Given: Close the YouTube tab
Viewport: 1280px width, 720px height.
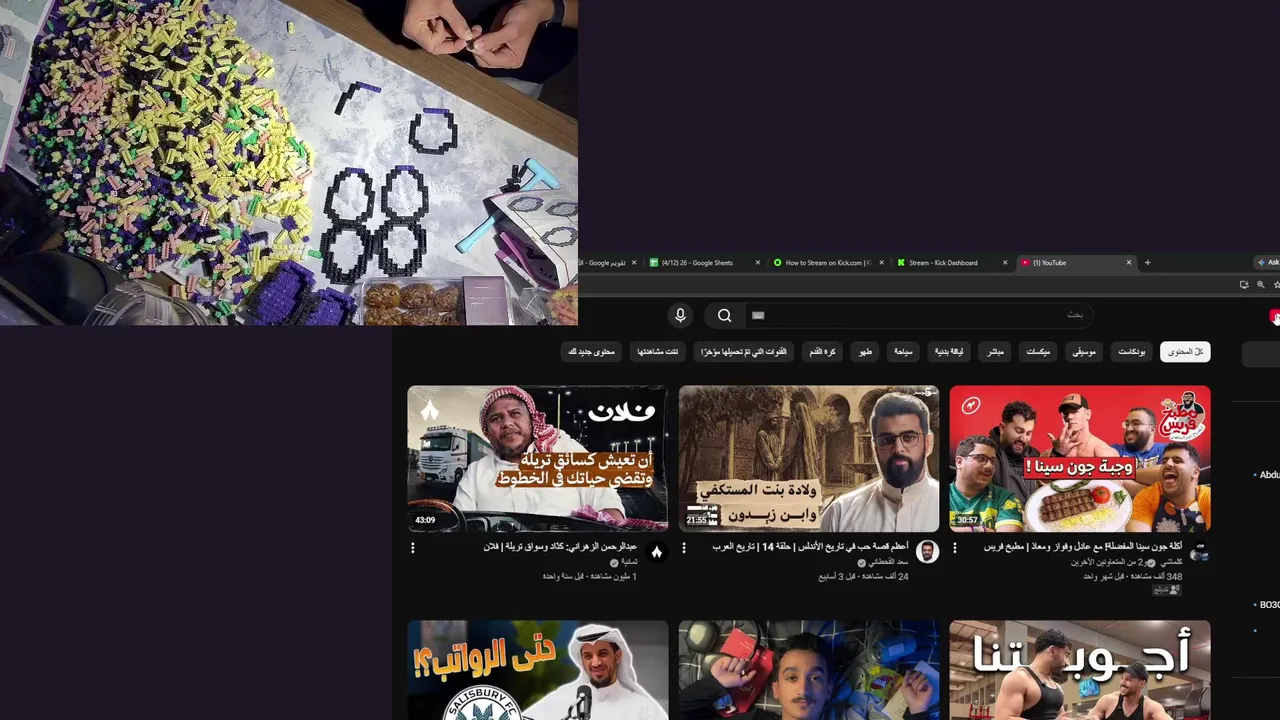Looking at the screenshot, I should 1129,263.
